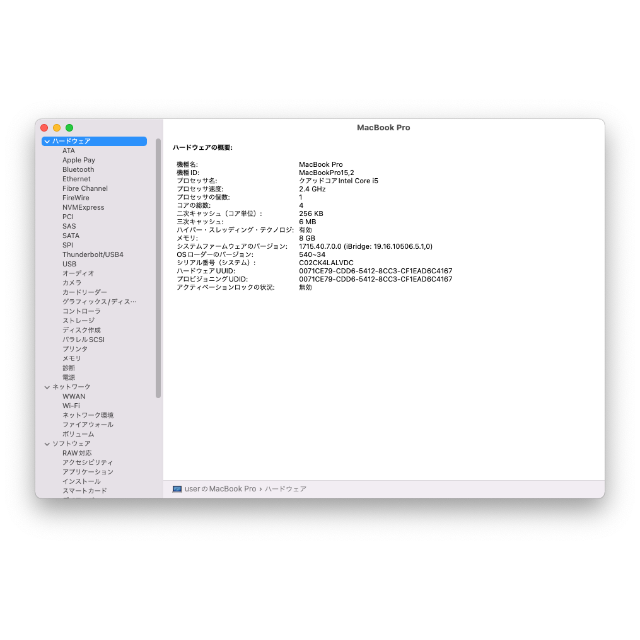Select SATA in the sidebar
Screen dimensions: 640x640
click(71, 236)
